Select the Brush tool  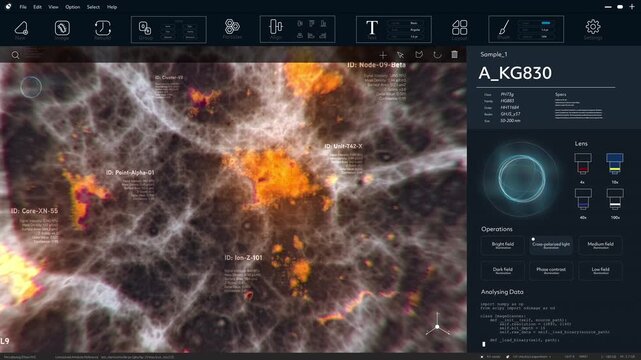click(x=504, y=28)
